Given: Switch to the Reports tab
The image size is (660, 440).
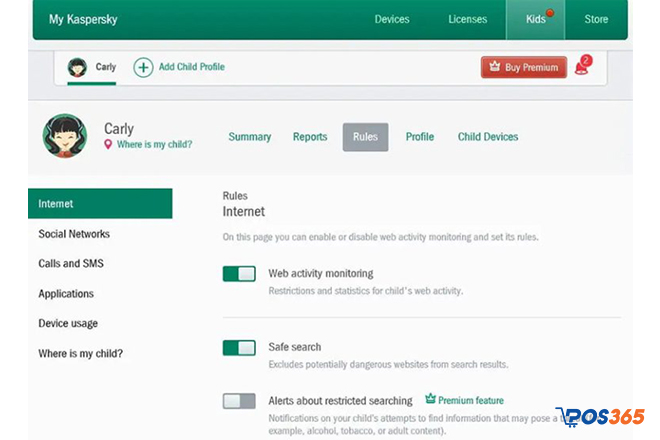Looking at the screenshot, I should (x=310, y=137).
